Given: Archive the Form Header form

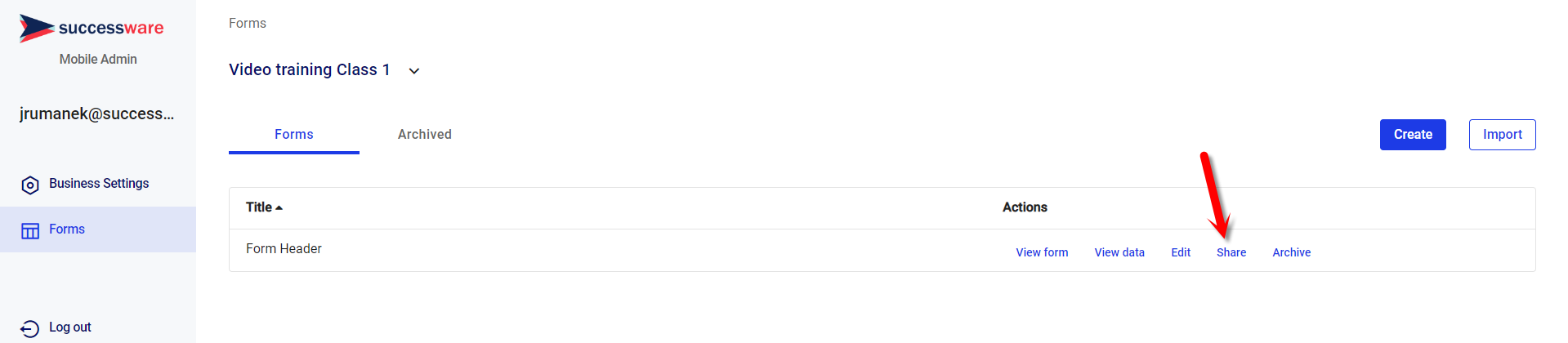Looking at the screenshot, I should 1291,252.
